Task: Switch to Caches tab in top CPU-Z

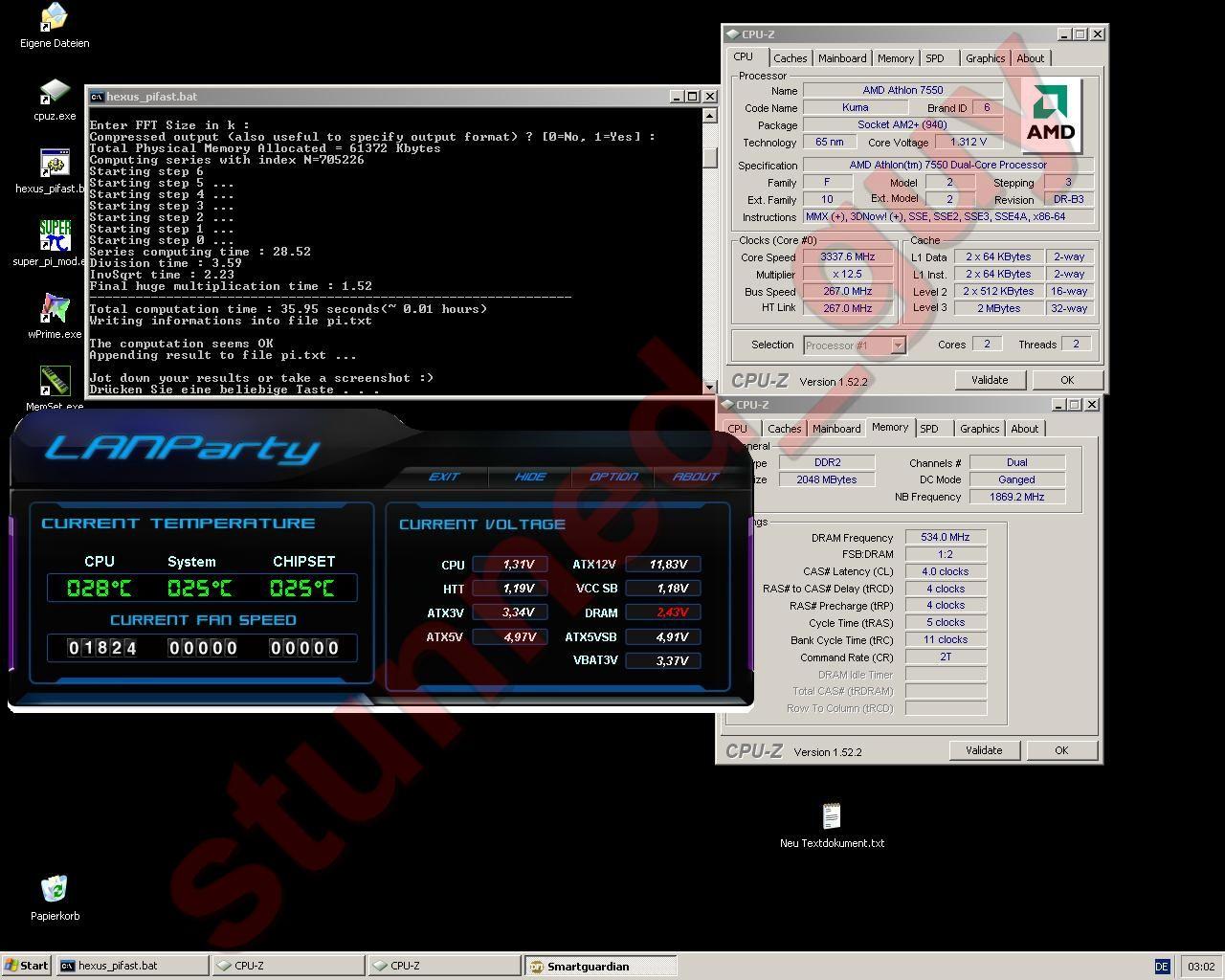Action: click(791, 58)
